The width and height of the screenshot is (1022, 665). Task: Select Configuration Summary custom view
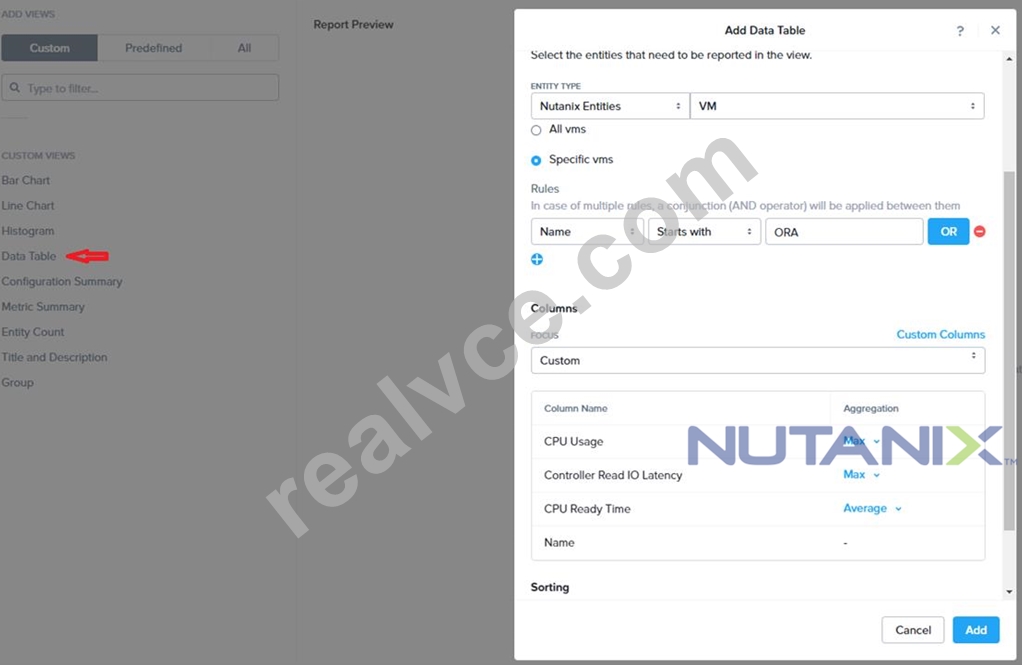coord(62,282)
